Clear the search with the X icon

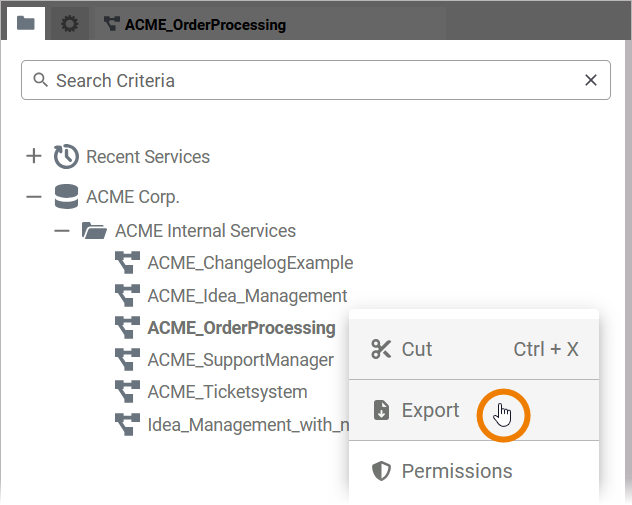(x=591, y=81)
